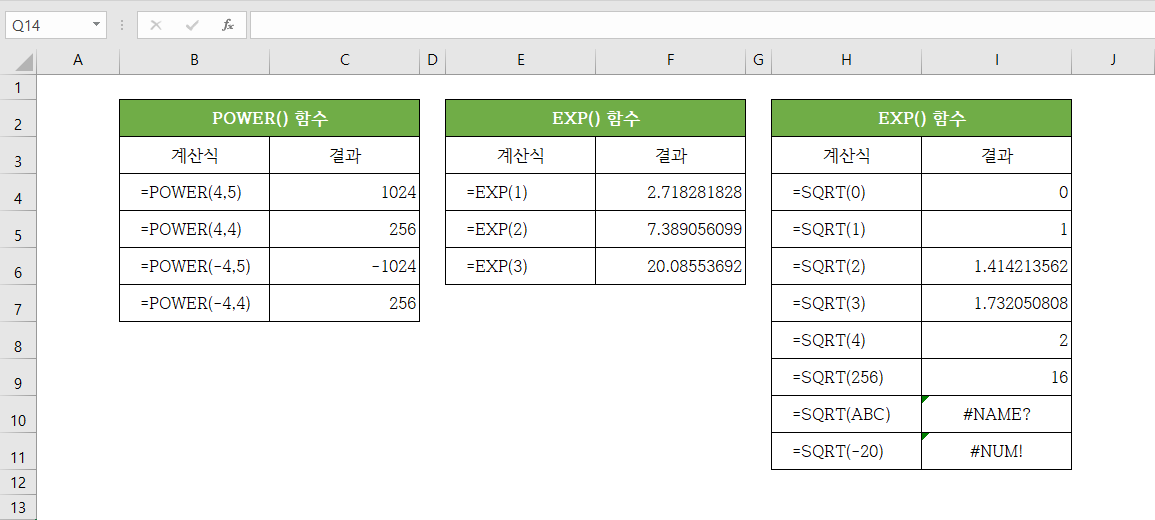
Task: Click the 결과 header above 2.718281828
Action: click(670, 155)
